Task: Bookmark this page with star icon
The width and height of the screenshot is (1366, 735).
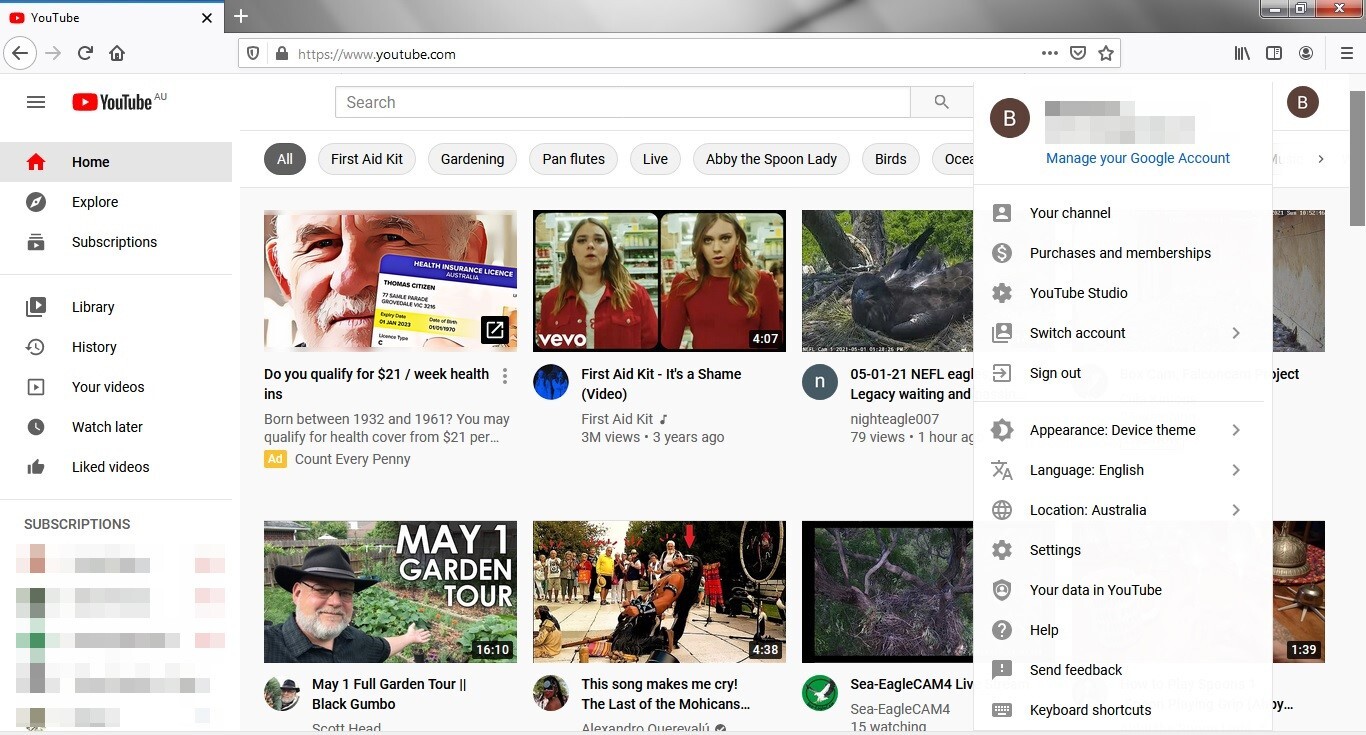Action: [1106, 53]
